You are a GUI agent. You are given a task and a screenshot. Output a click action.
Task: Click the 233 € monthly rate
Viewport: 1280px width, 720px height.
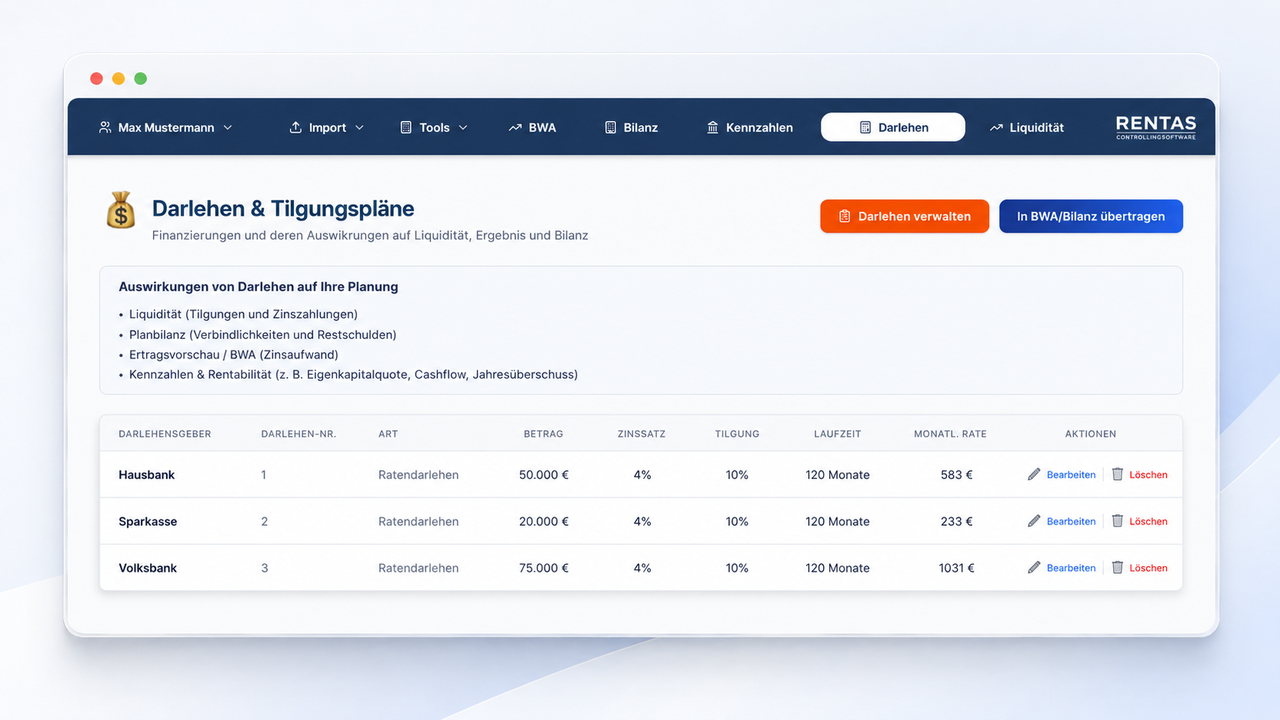tap(957, 521)
